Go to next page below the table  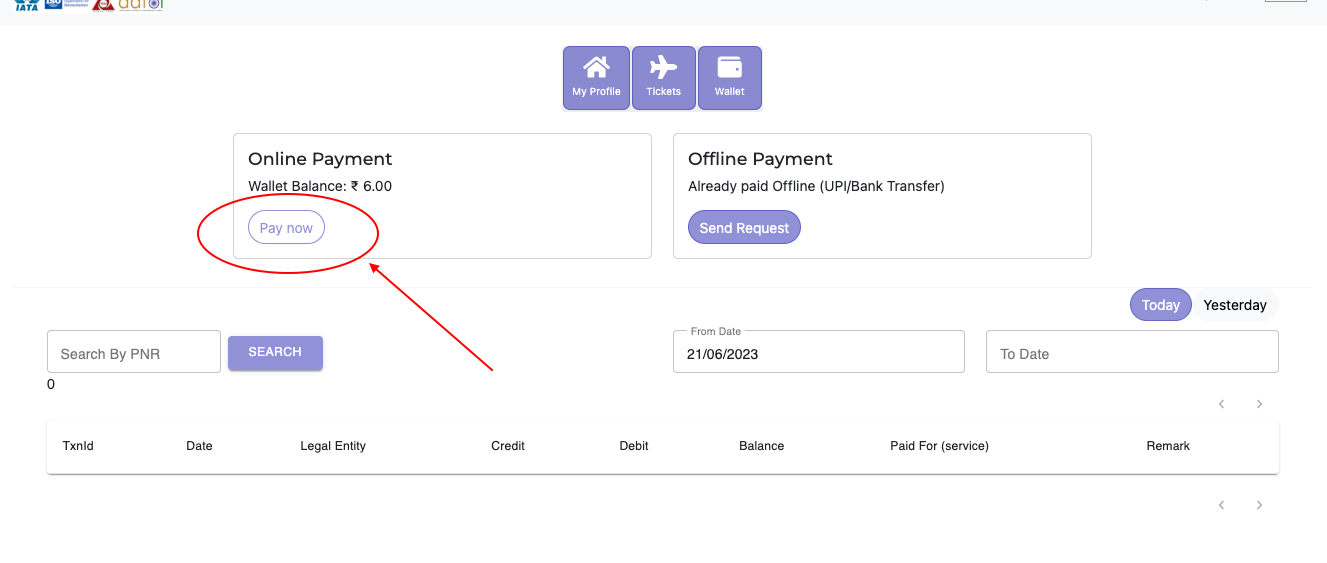tap(1259, 505)
